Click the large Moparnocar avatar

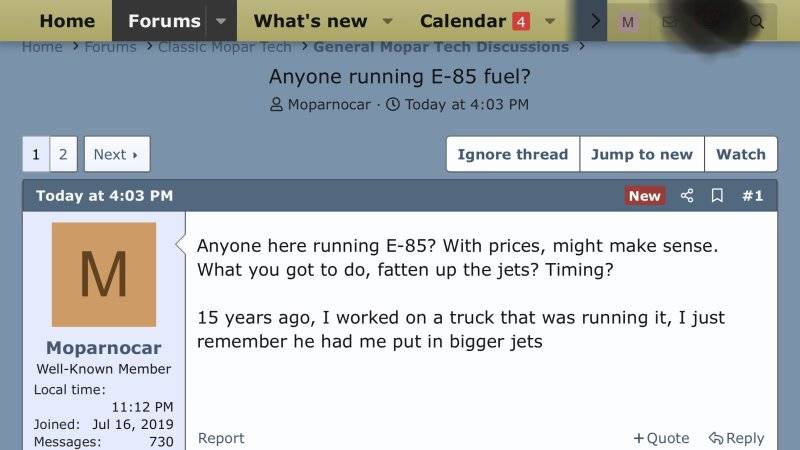click(x=104, y=274)
